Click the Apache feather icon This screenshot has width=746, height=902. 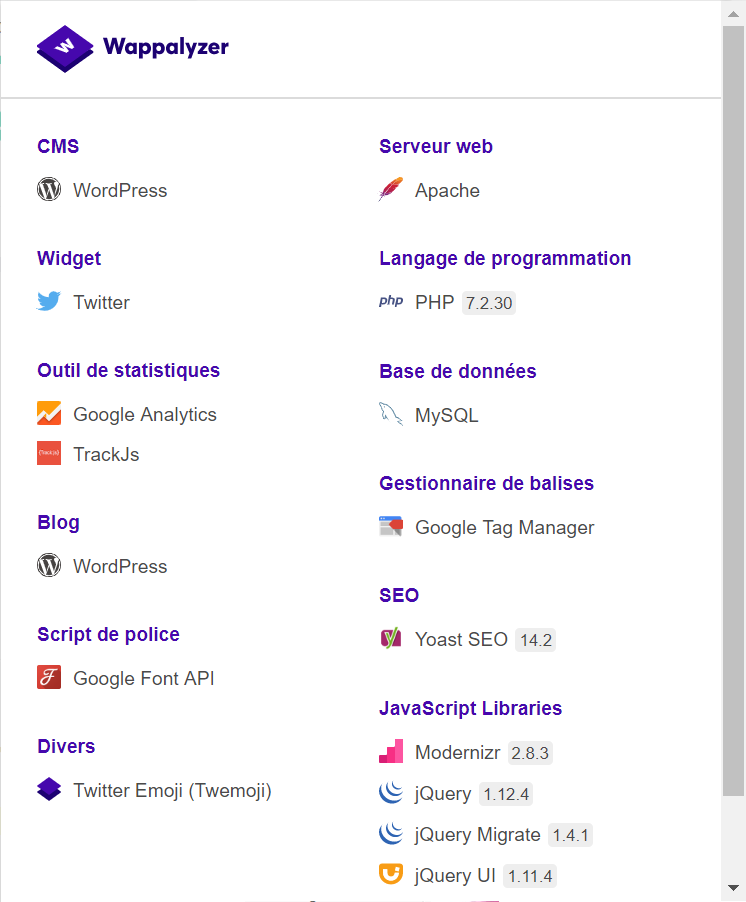click(391, 190)
